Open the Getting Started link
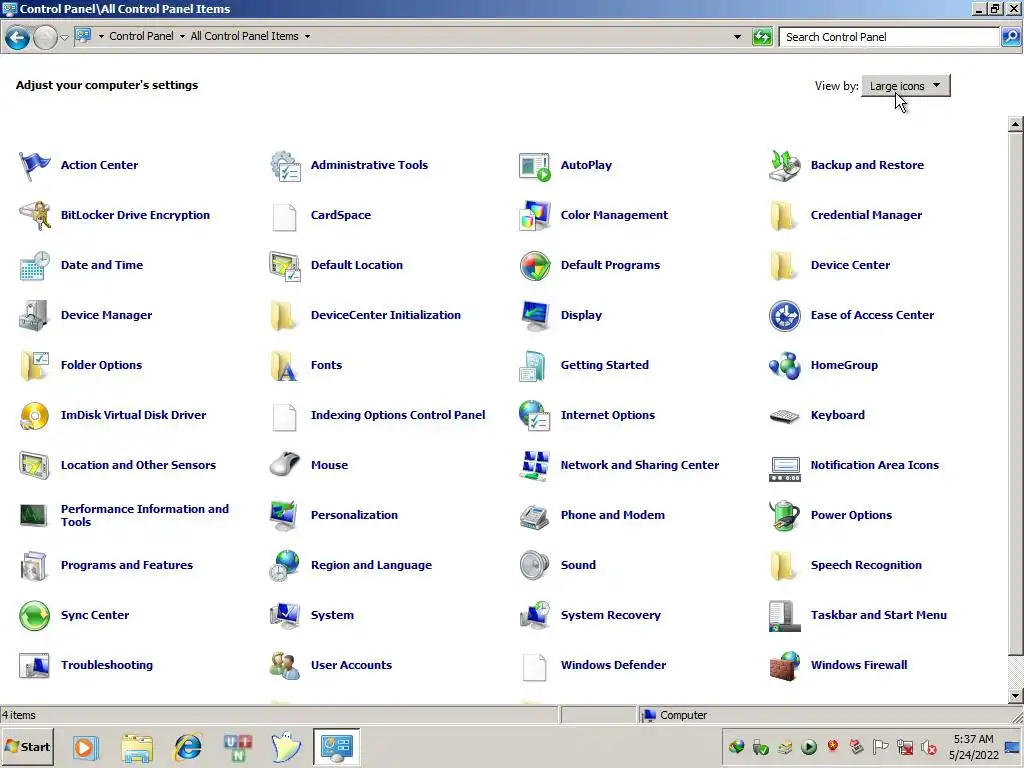 tap(604, 365)
